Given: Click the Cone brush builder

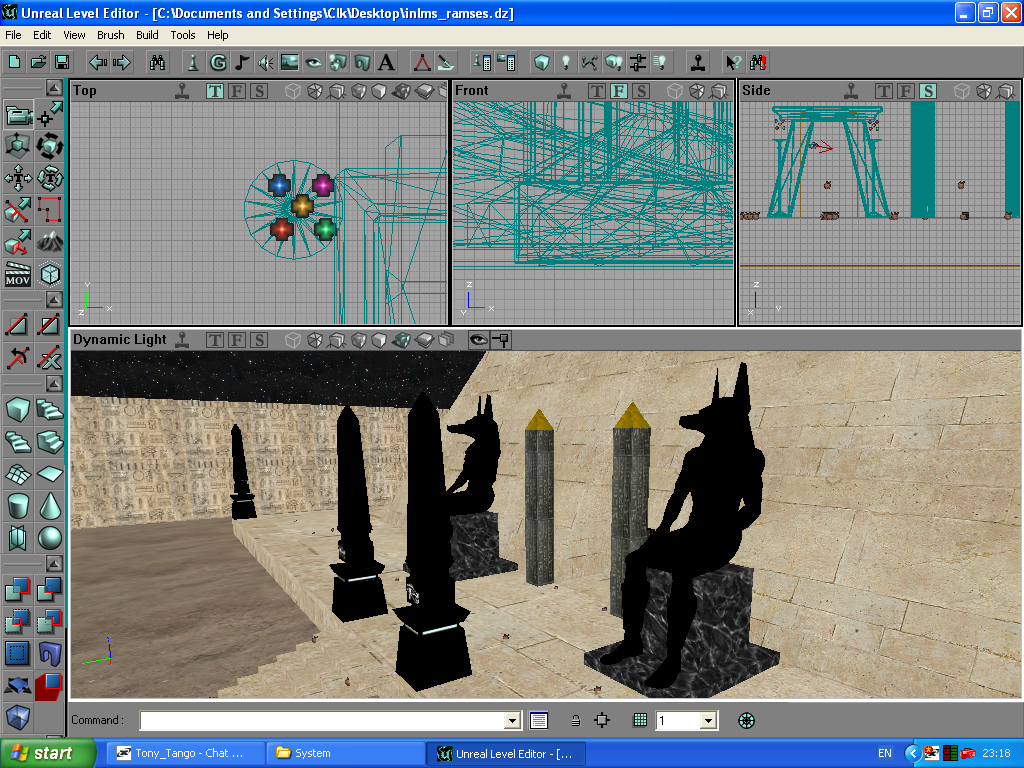Looking at the screenshot, I should point(50,506).
